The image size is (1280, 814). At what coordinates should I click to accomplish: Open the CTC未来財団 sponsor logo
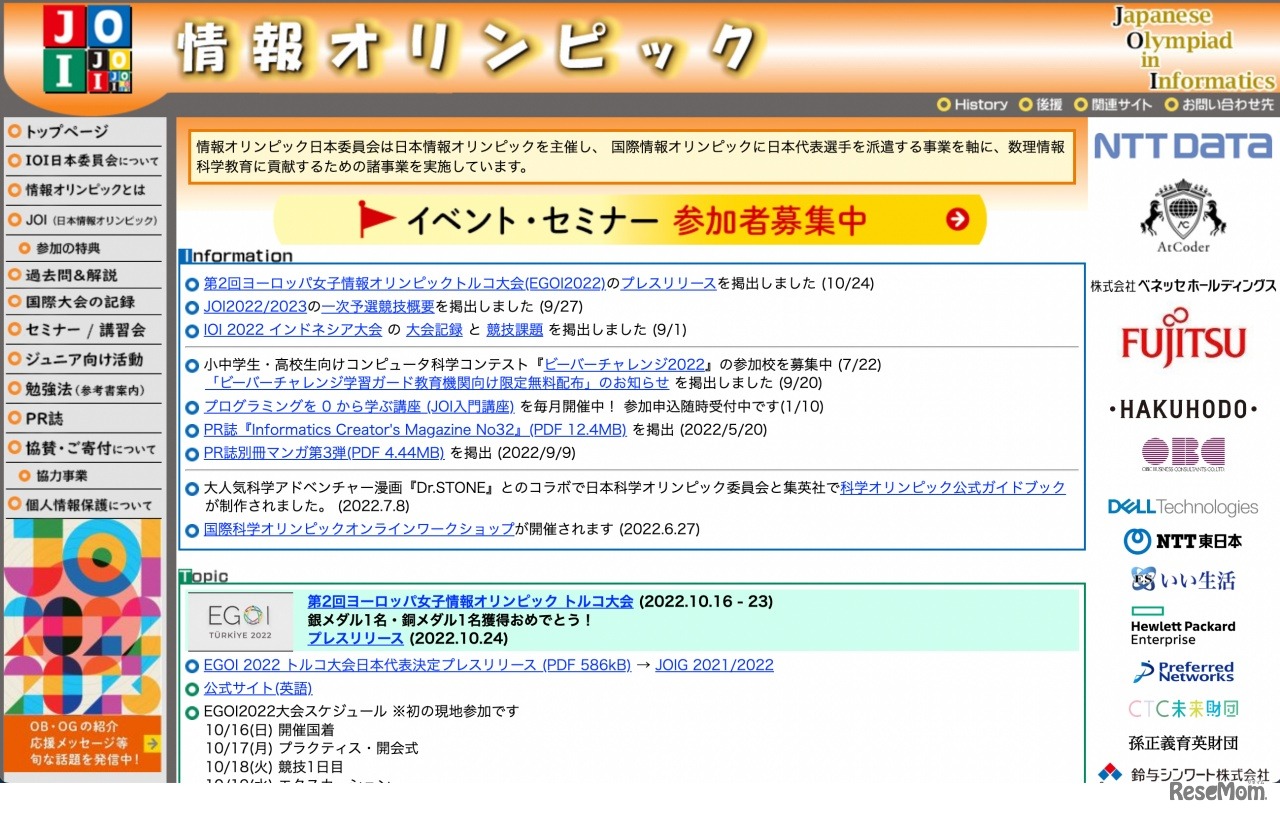point(1183,708)
